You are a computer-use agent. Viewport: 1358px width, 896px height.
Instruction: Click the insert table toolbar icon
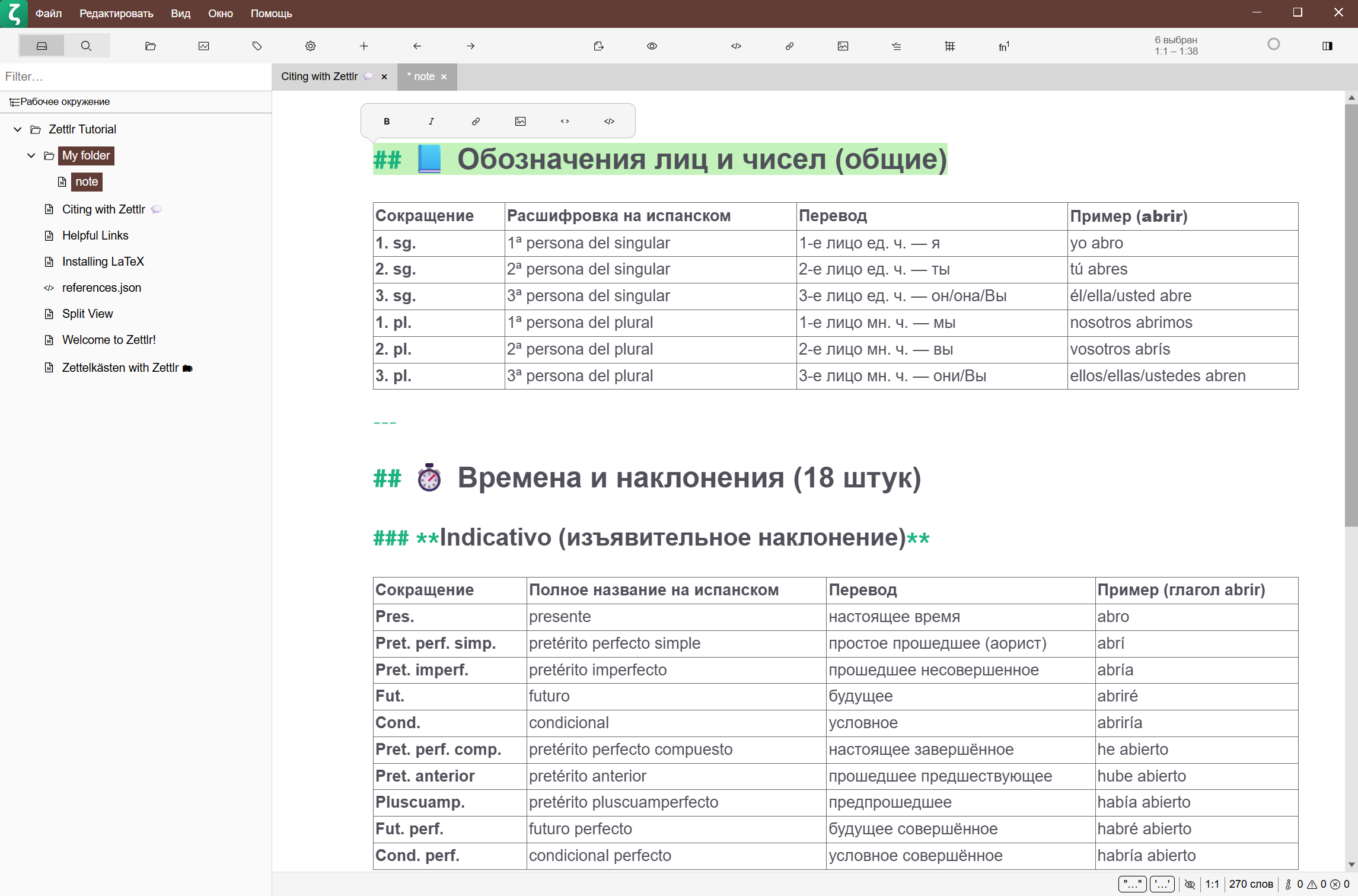pyautogui.click(x=949, y=46)
